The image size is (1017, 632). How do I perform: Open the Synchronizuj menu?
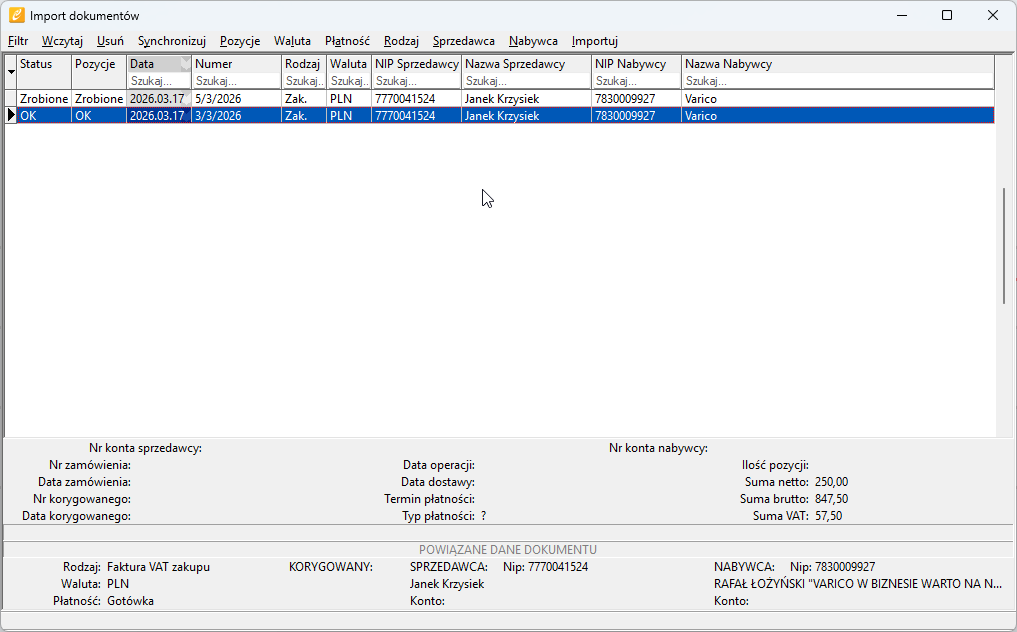[172, 41]
